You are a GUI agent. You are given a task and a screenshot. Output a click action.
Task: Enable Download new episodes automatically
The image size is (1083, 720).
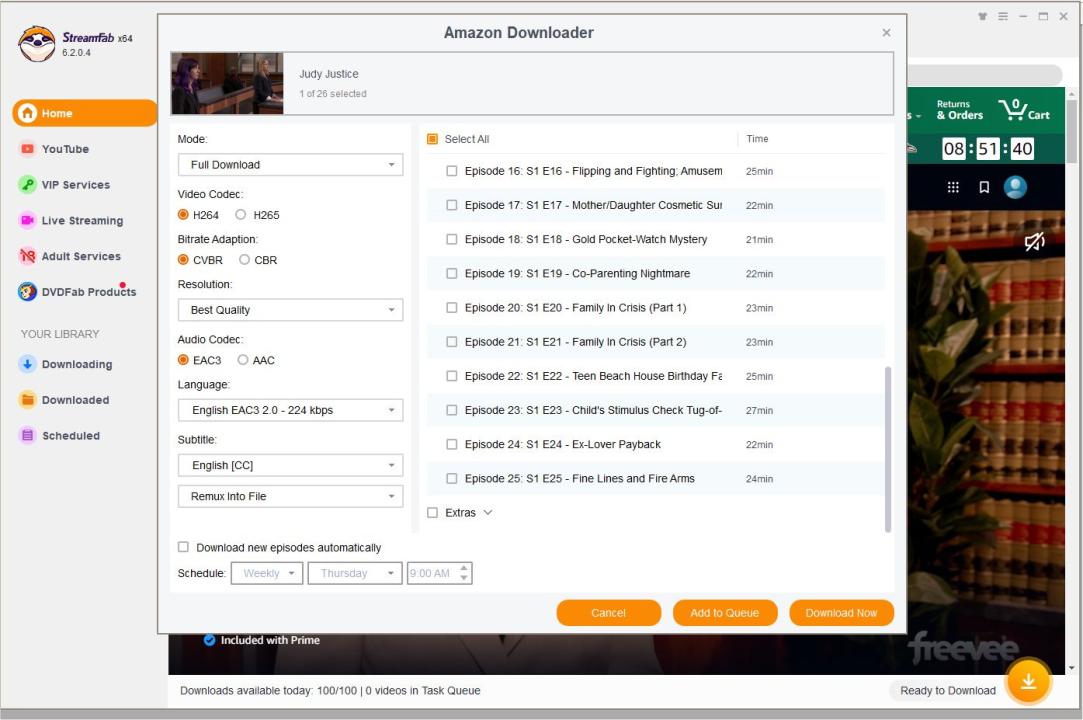pos(183,547)
